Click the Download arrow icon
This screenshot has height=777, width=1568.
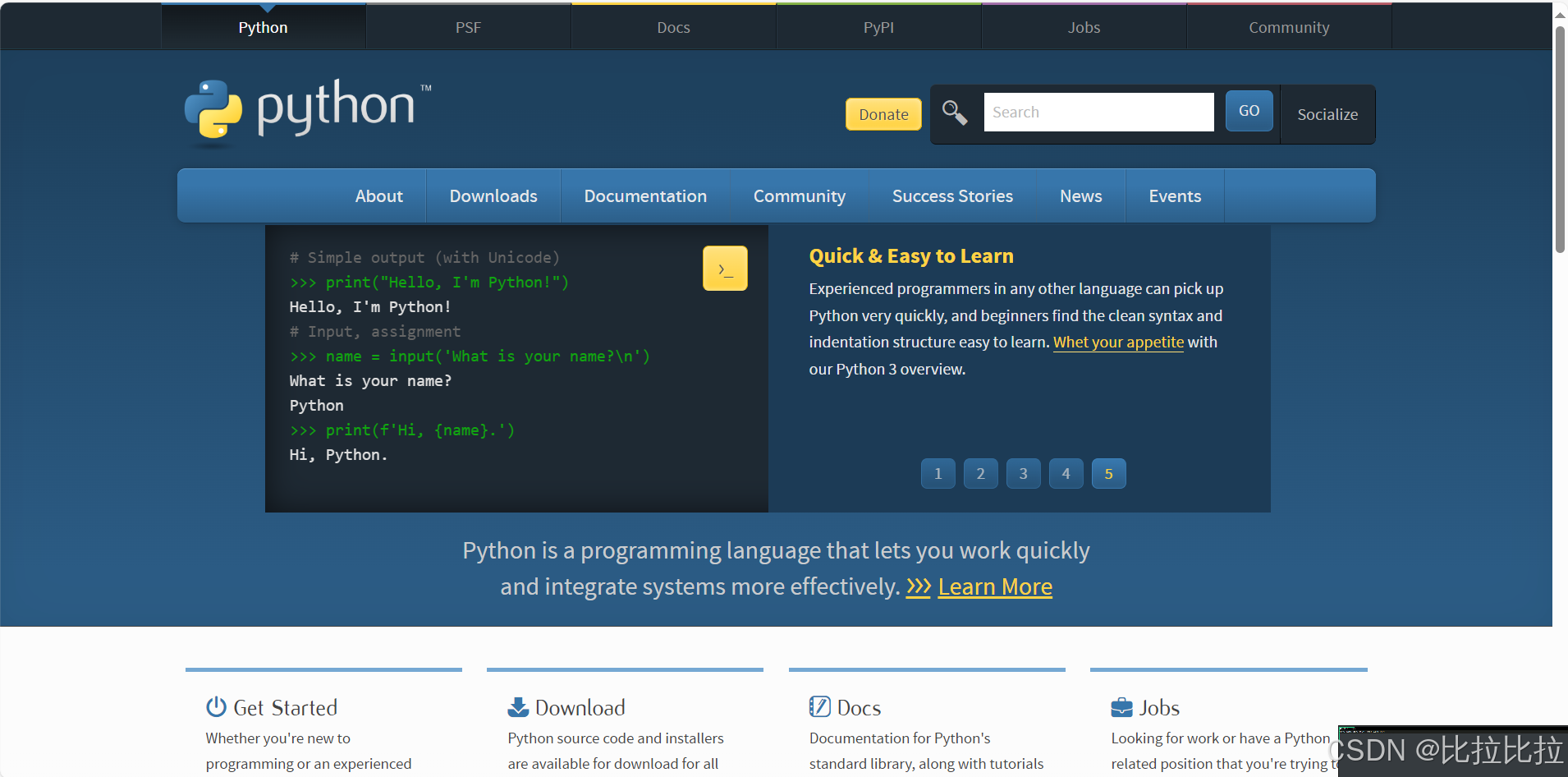pos(518,706)
